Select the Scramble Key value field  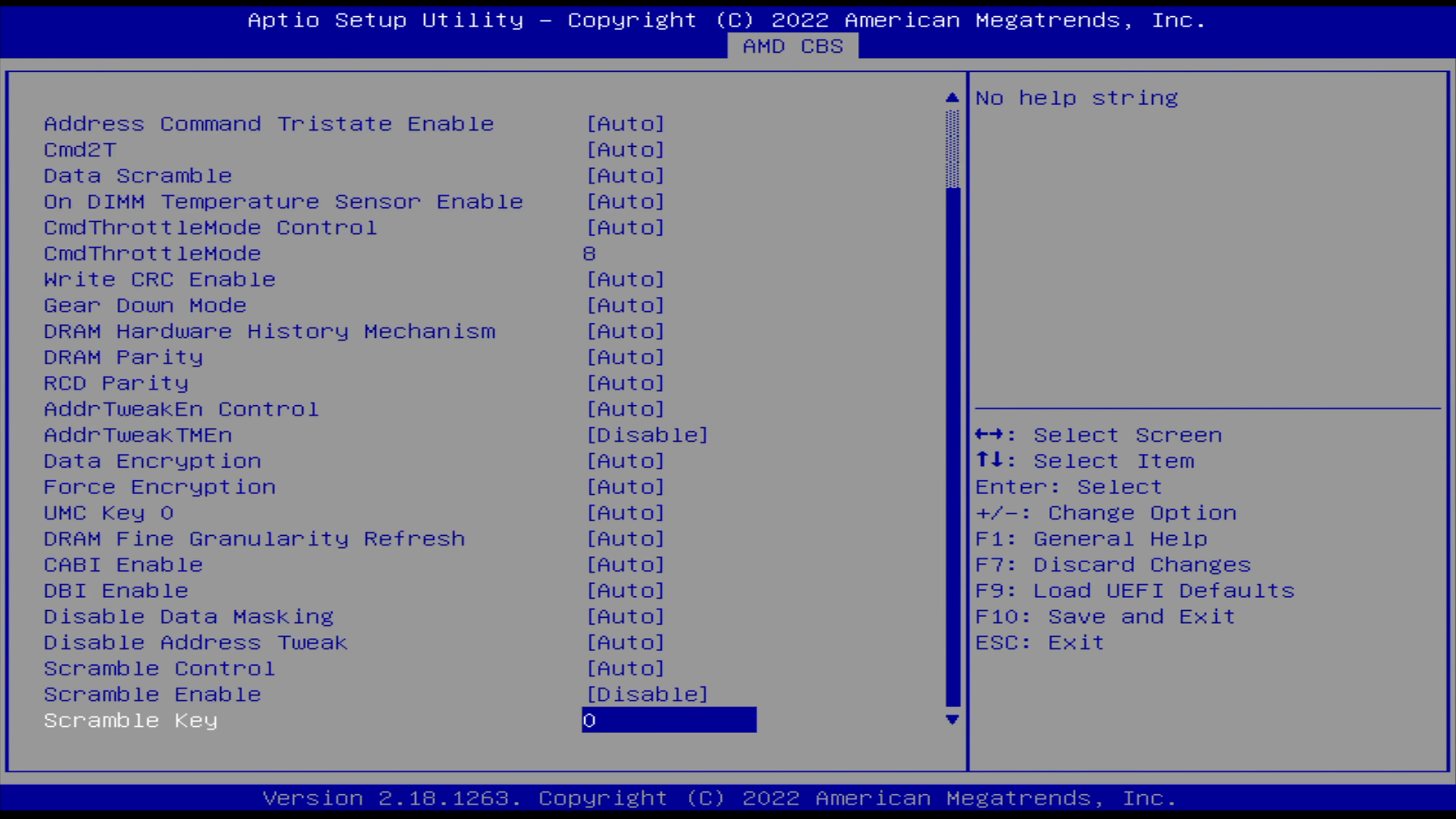pyautogui.click(x=669, y=720)
